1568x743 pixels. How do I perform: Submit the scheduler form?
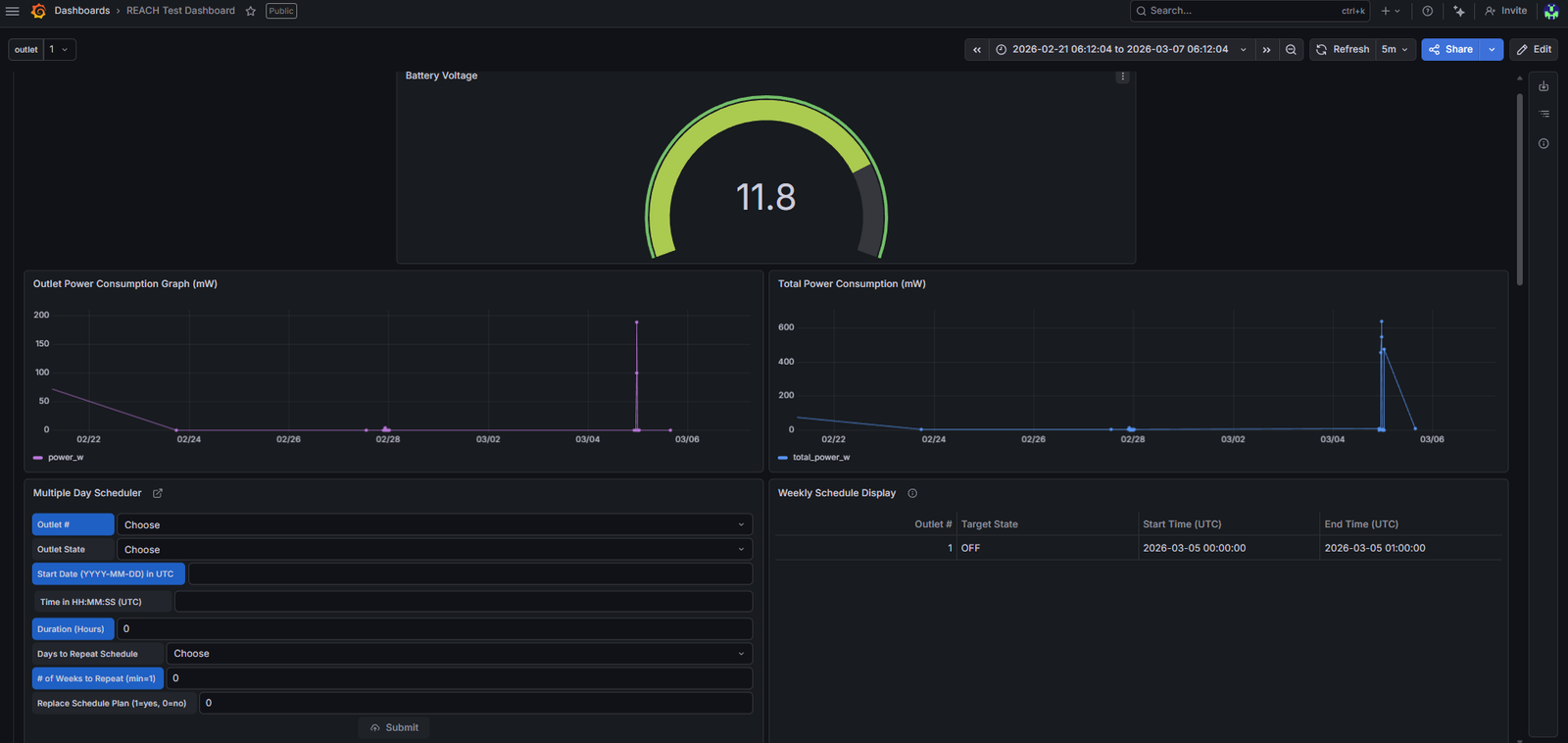pyautogui.click(x=394, y=727)
